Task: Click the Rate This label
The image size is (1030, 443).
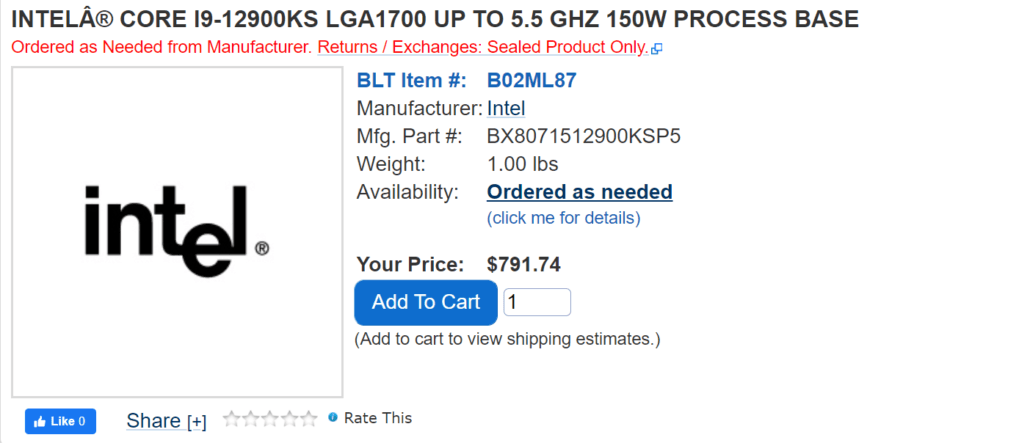Action: pyautogui.click(x=378, y=418)
